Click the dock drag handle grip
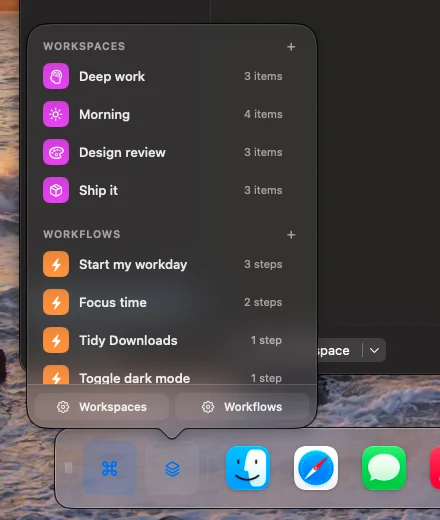Image resolution: width=440 pixels, height=520 pixels. point(68,468)
